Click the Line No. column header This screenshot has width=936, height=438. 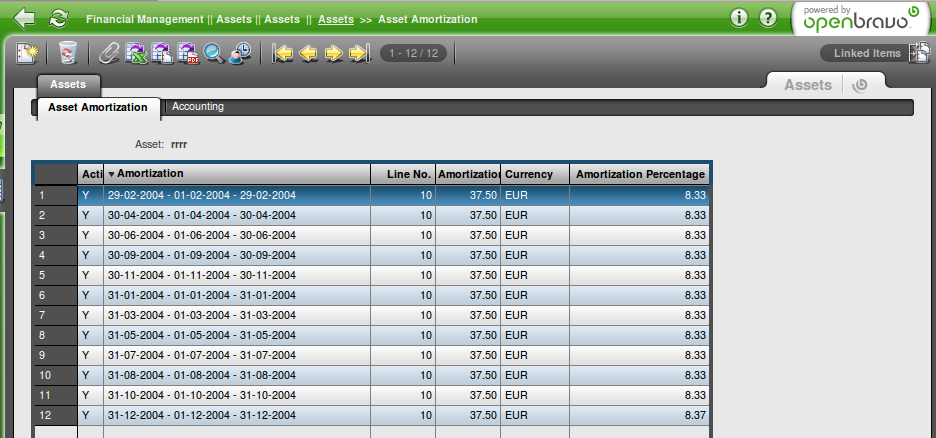pyautogui.click(x=403, y=174)
